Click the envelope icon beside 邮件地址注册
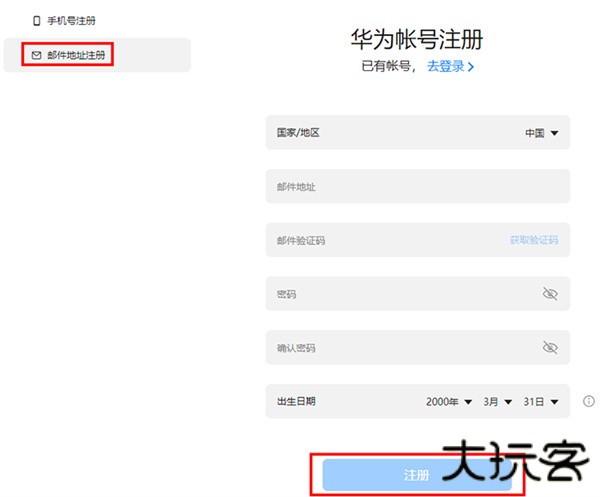 (x=37, y=55)
